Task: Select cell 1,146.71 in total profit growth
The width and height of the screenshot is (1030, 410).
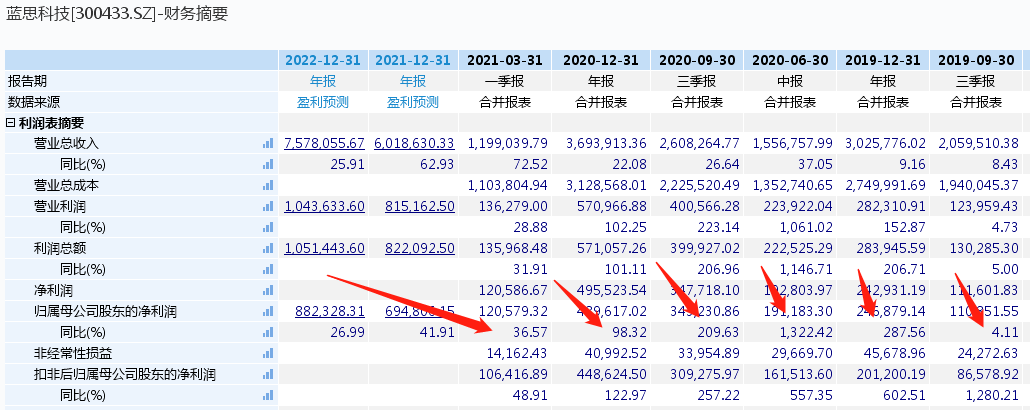Action: (808, 269)
